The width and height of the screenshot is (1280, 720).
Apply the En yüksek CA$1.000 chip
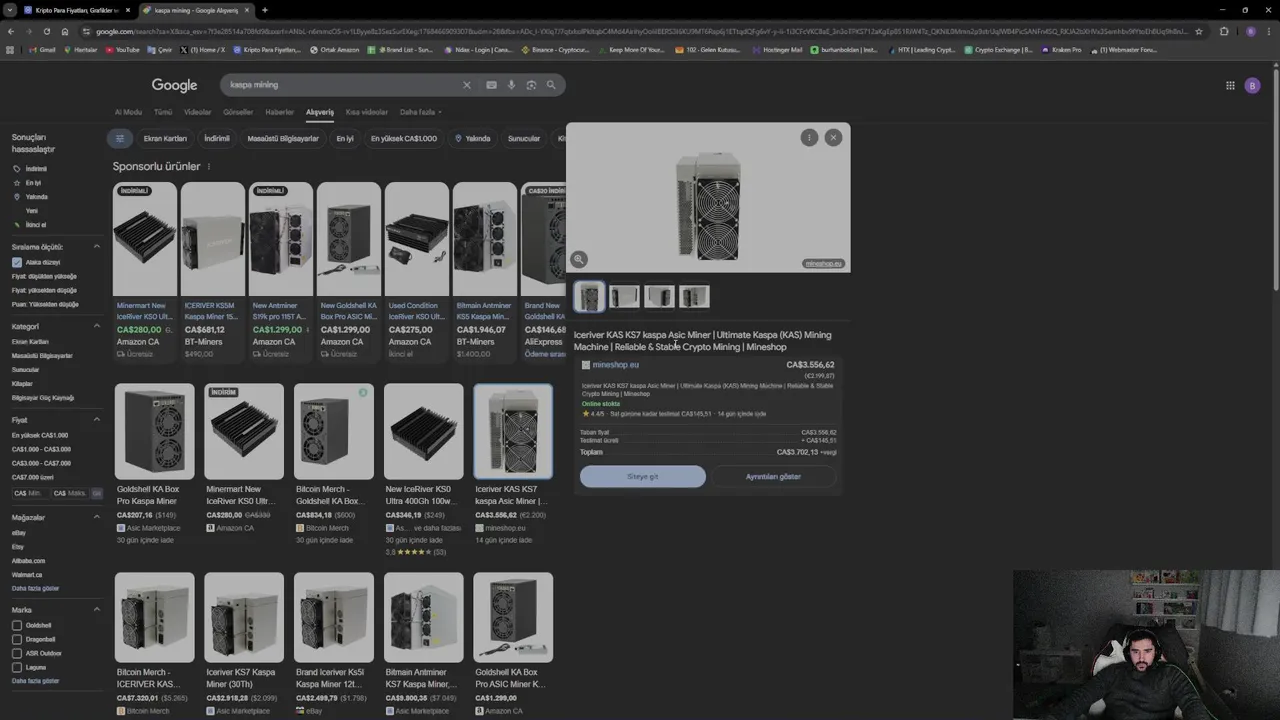[x=404, y=138]
